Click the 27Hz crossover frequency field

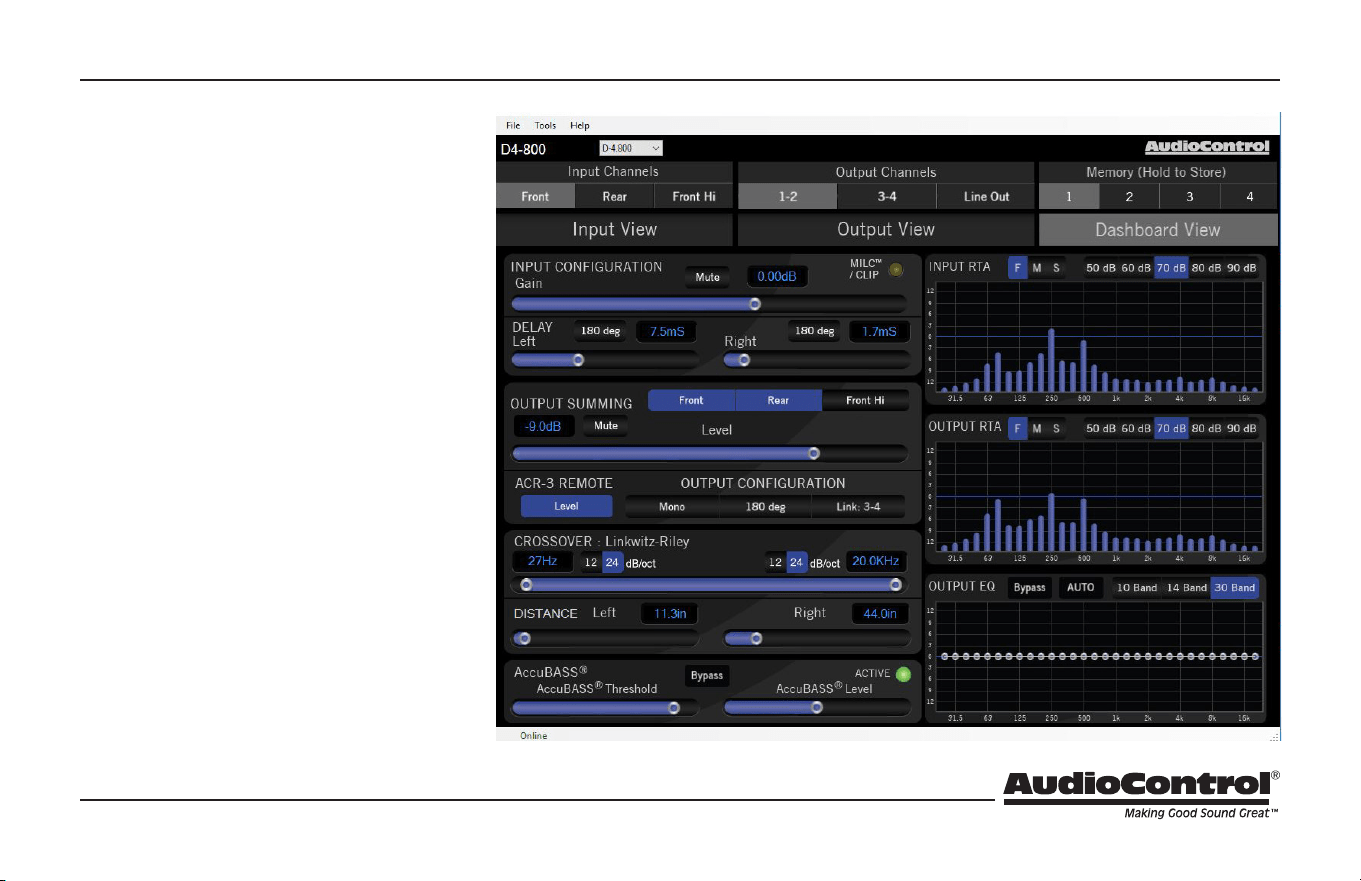[543, 562]
